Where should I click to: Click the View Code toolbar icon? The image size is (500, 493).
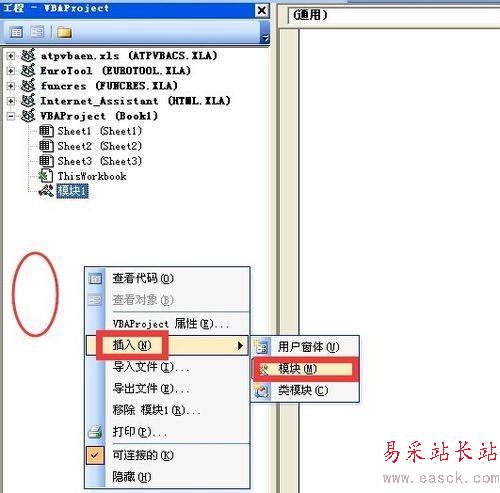point(16,32)
